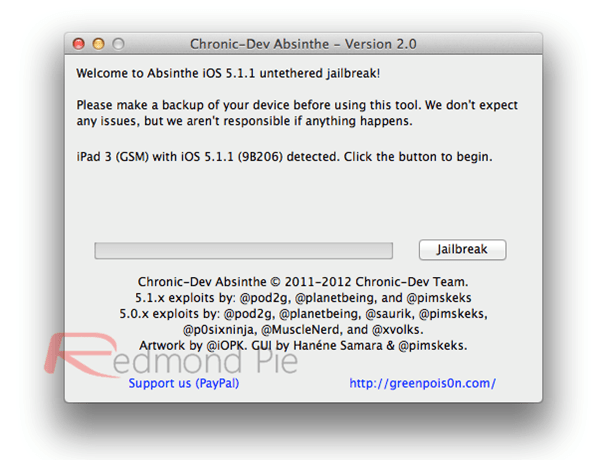The image size is (599, 460).
Task: Click the empty jailbreak progress bar
Action: (243, 251)
